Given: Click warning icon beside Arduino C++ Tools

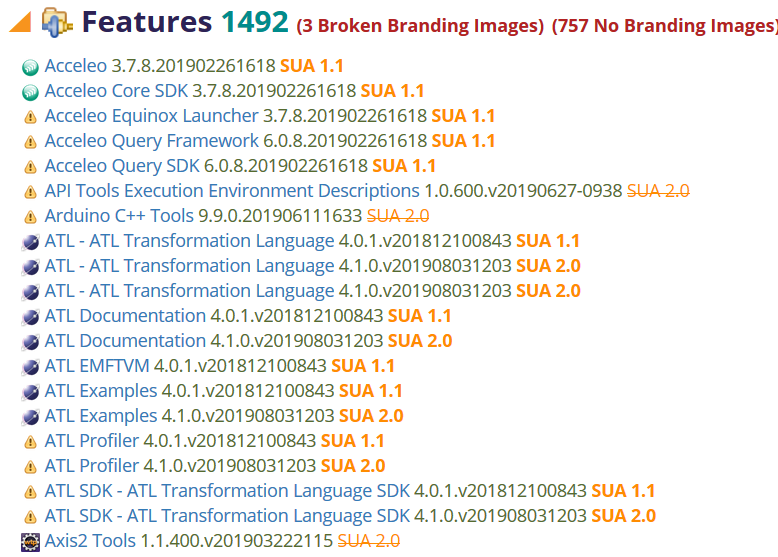Looking at the screenshot, I should pos(30,217).
